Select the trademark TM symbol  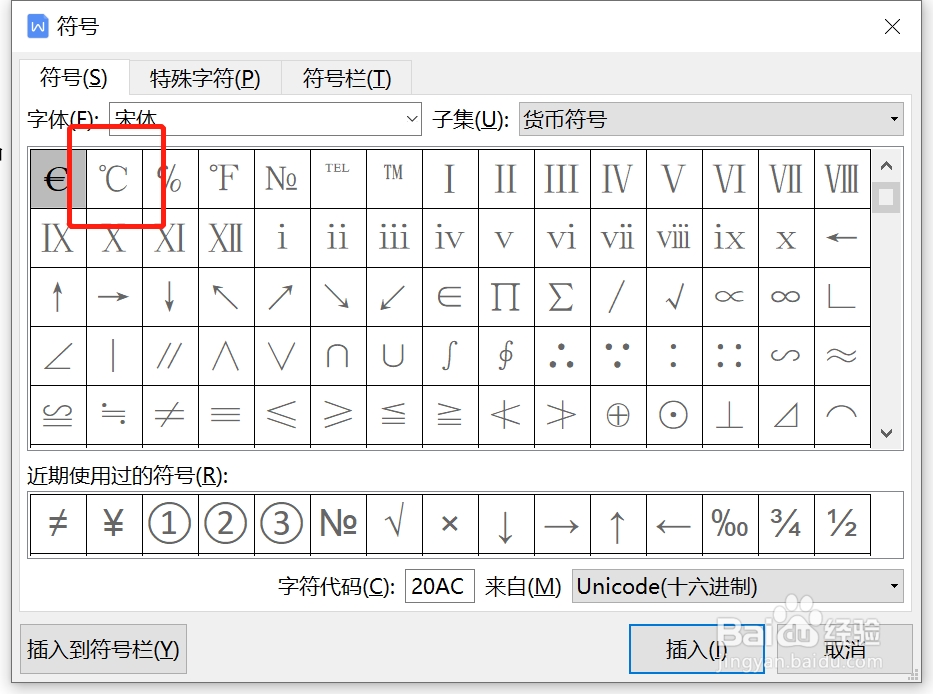click(x=393, y=179)
